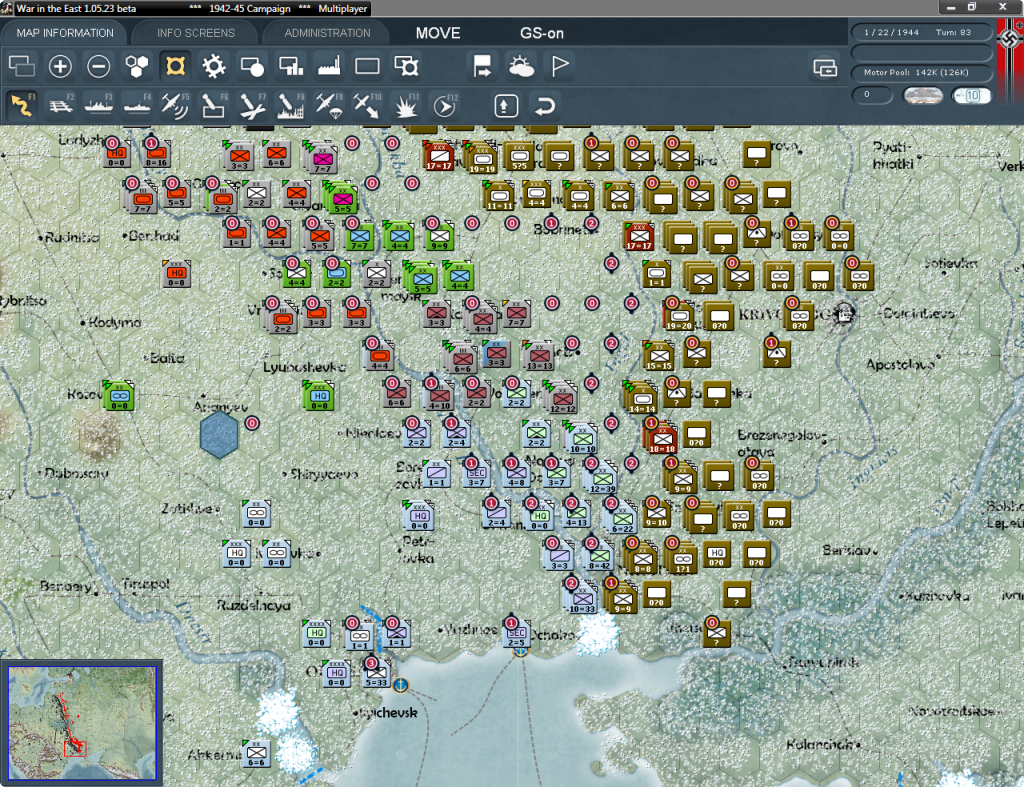Click the zoom out map button

click(99, 66)
